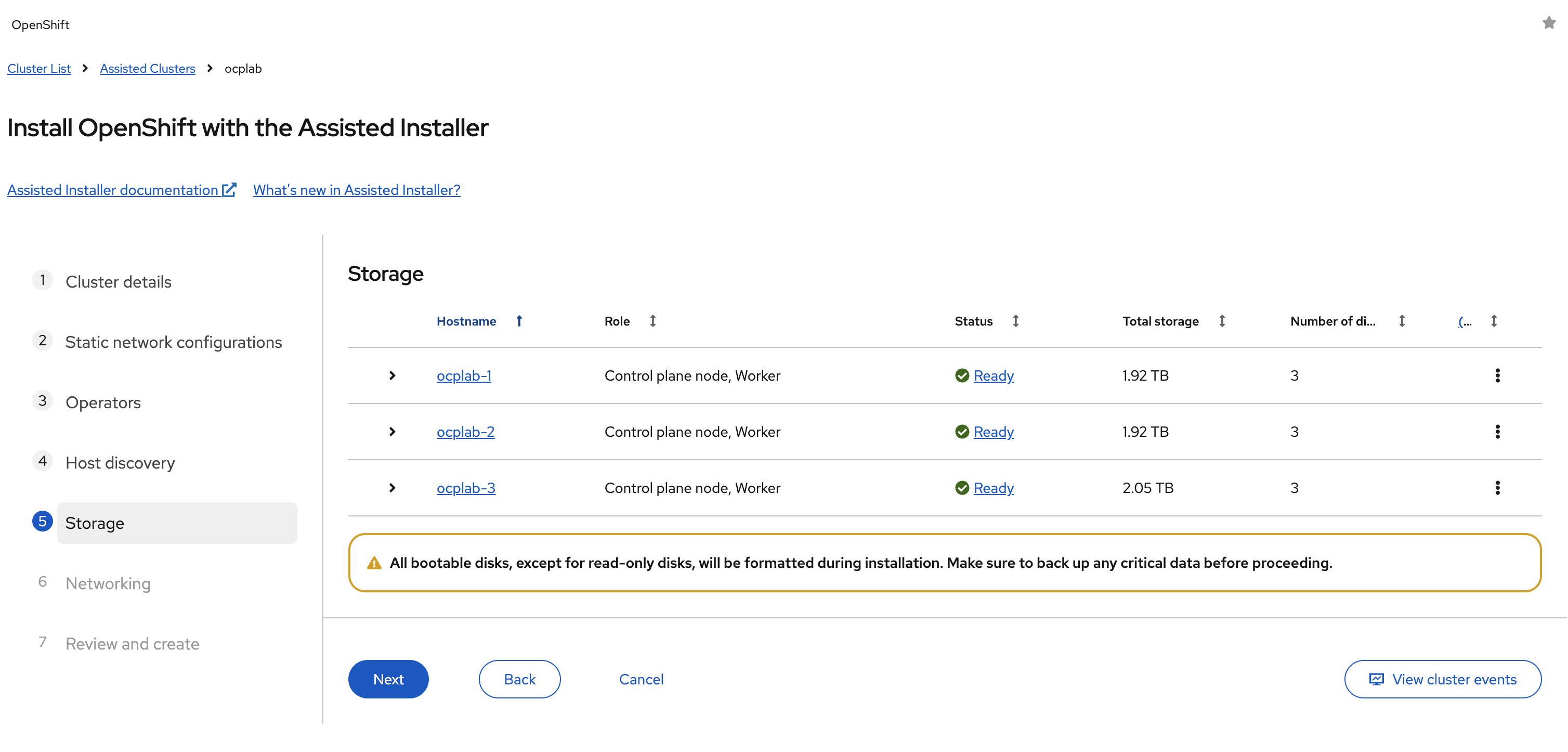
Task: Go to Cluster details wizard step
Action: (x=118, y=282)
